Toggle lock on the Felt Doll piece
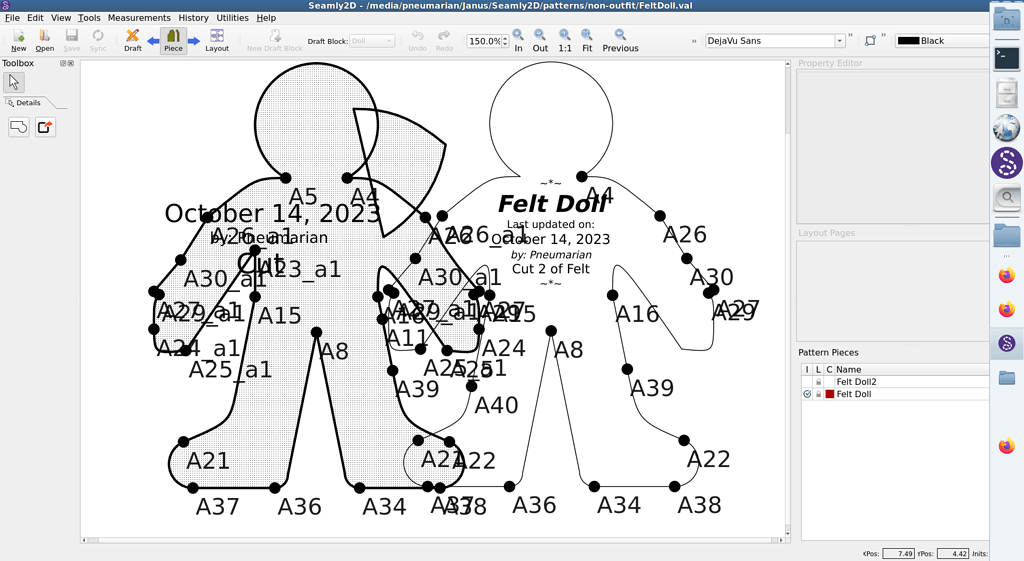Viewport: 1024px width, 561px height. coord(818,394)
